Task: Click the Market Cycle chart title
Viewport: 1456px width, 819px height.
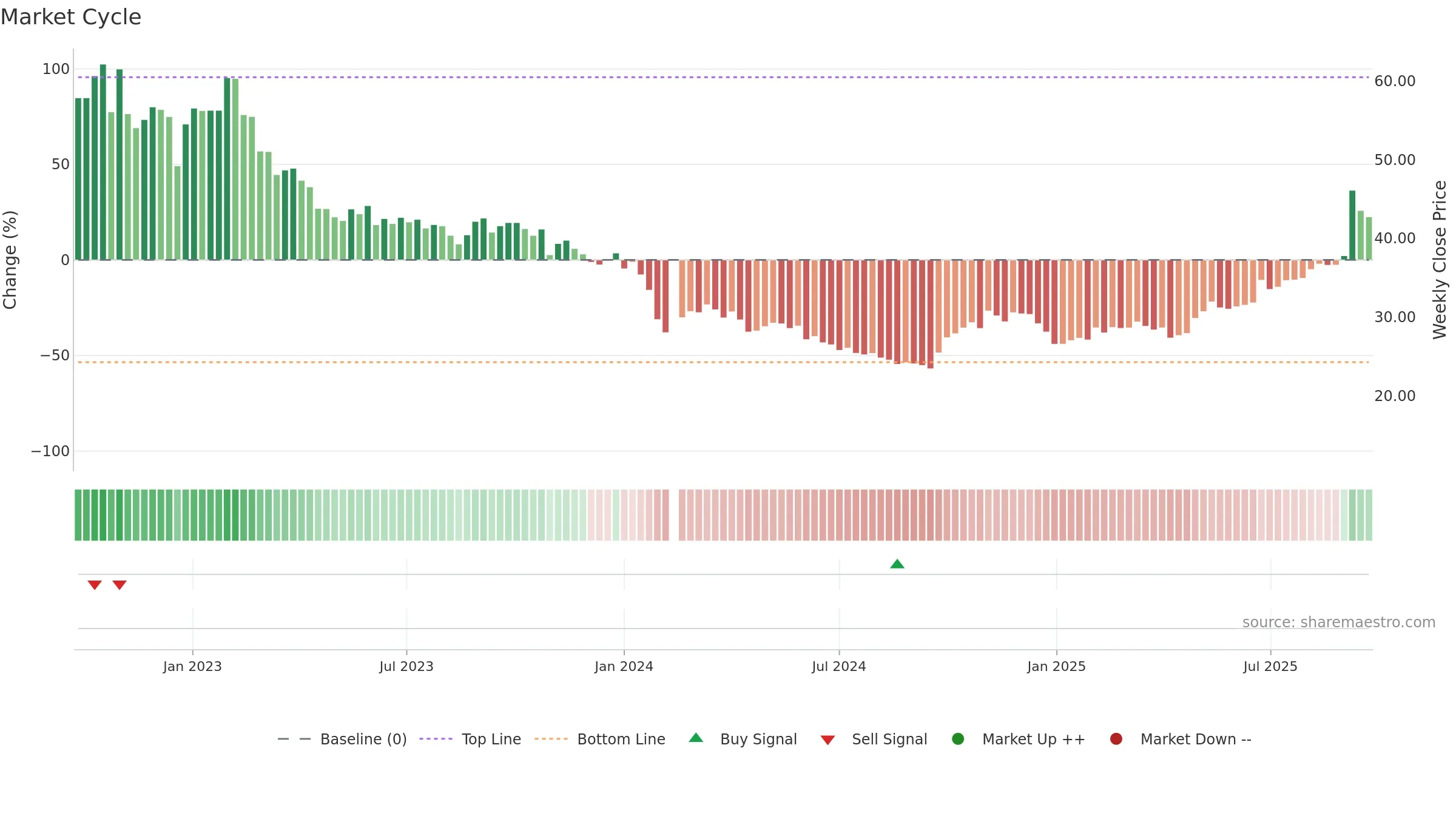Action: pyautogui.click(x=71, y=17)
